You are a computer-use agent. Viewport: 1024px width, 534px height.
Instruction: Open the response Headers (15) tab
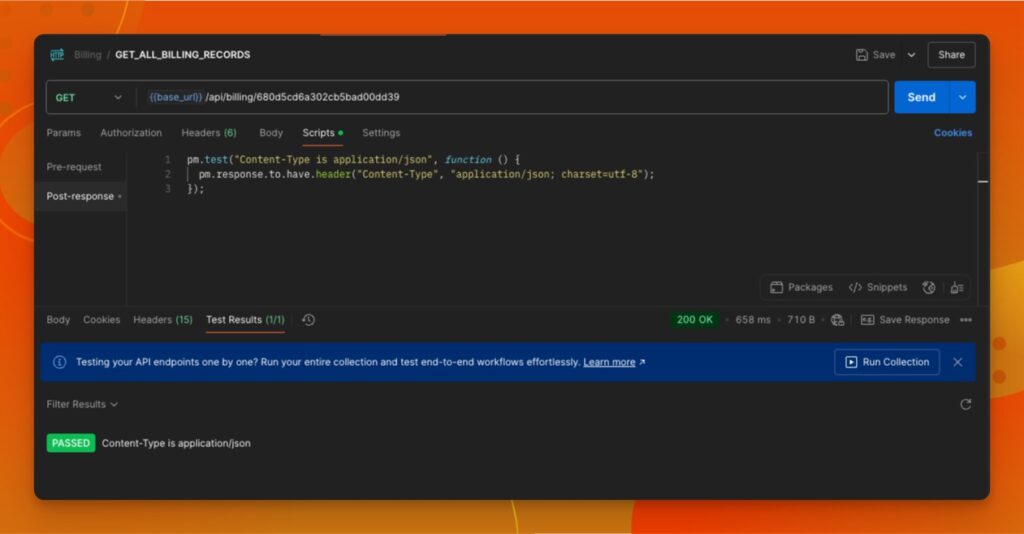tap(163, 320)
